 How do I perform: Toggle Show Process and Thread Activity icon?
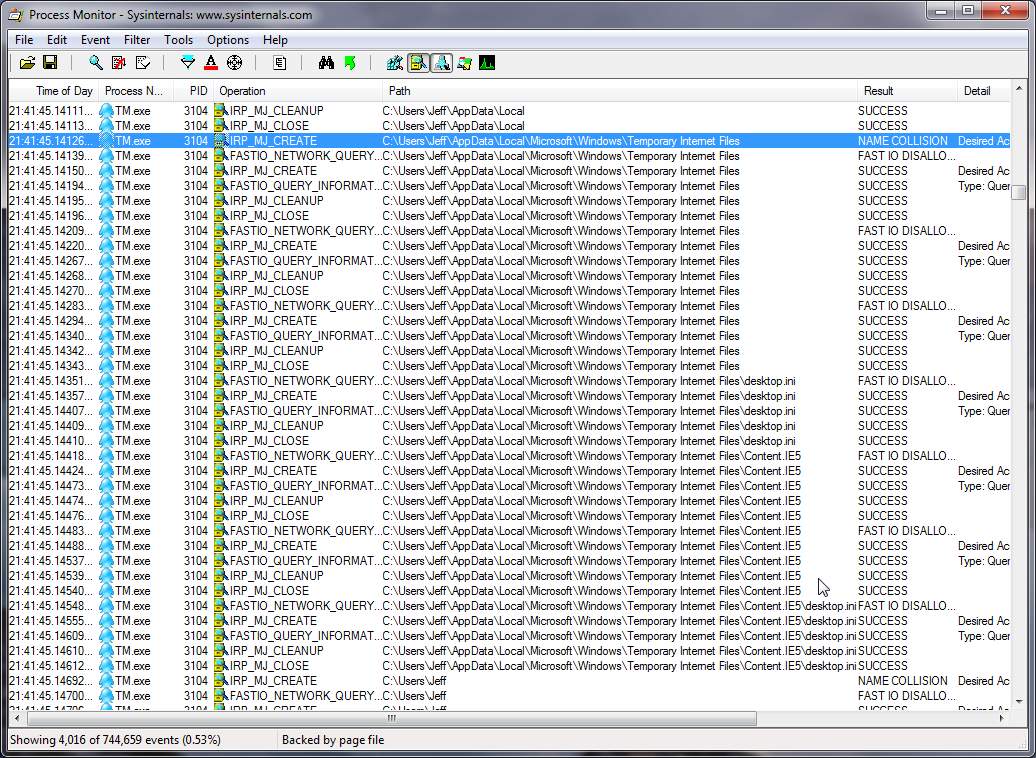[464, 63]
